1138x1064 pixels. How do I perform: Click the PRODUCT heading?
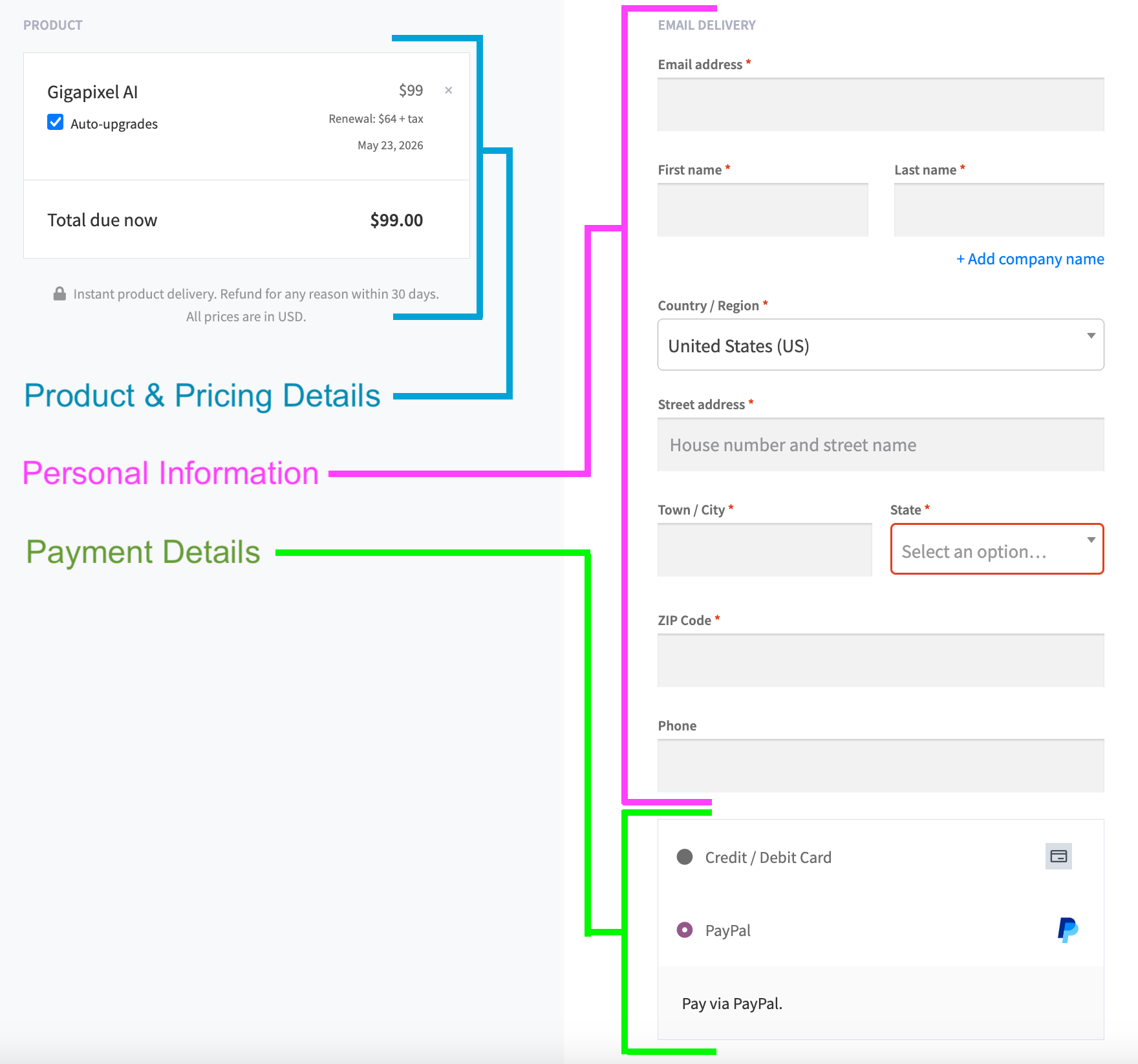[x=53, y=25]
